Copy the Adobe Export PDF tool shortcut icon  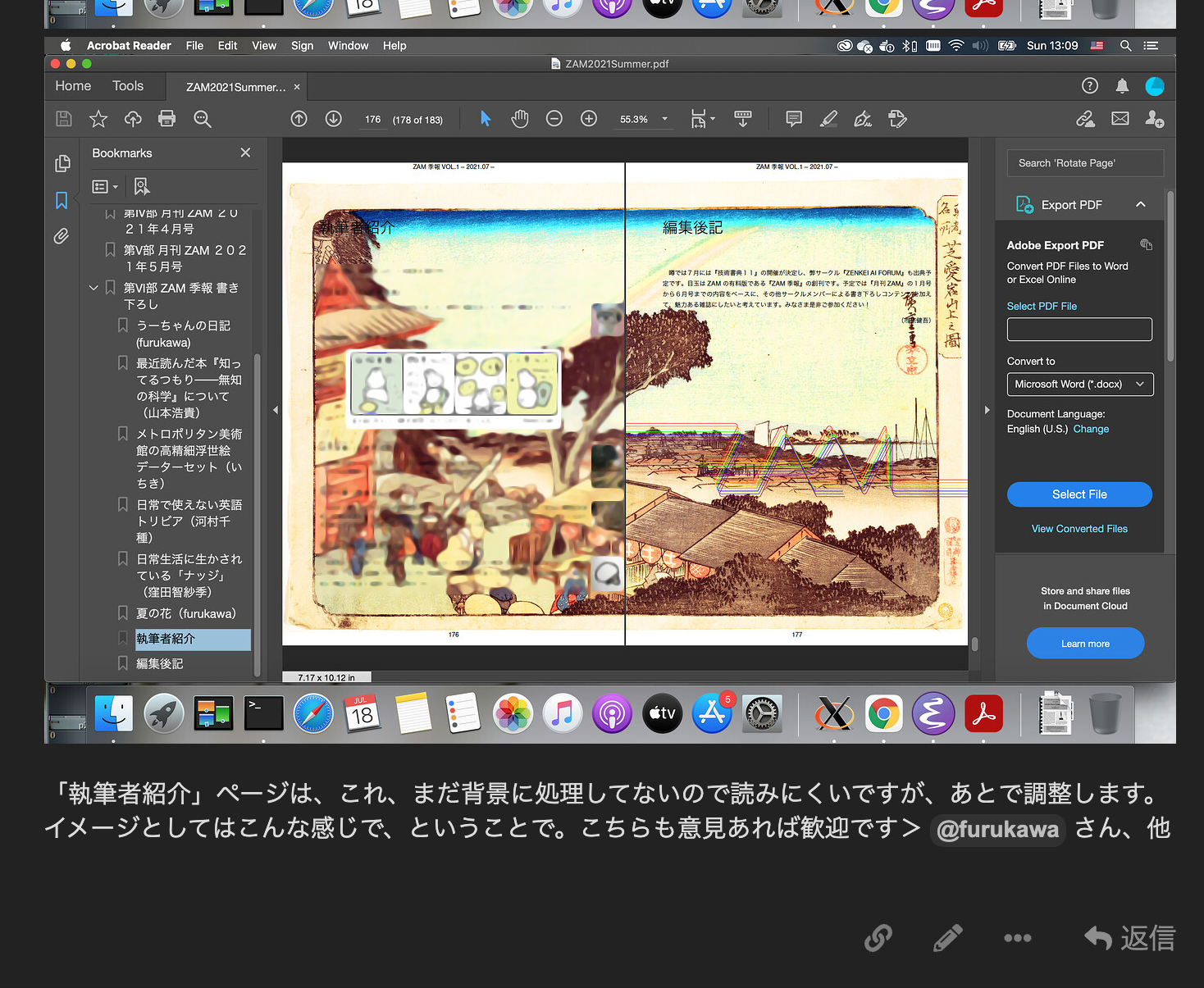1147,244
